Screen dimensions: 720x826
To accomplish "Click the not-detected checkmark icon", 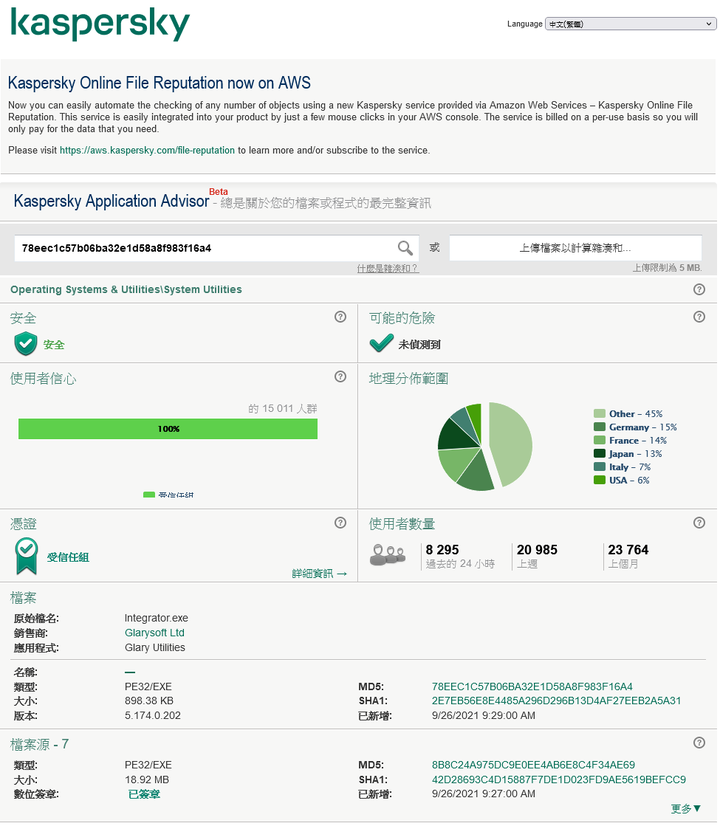I will [x=381, y=343].
